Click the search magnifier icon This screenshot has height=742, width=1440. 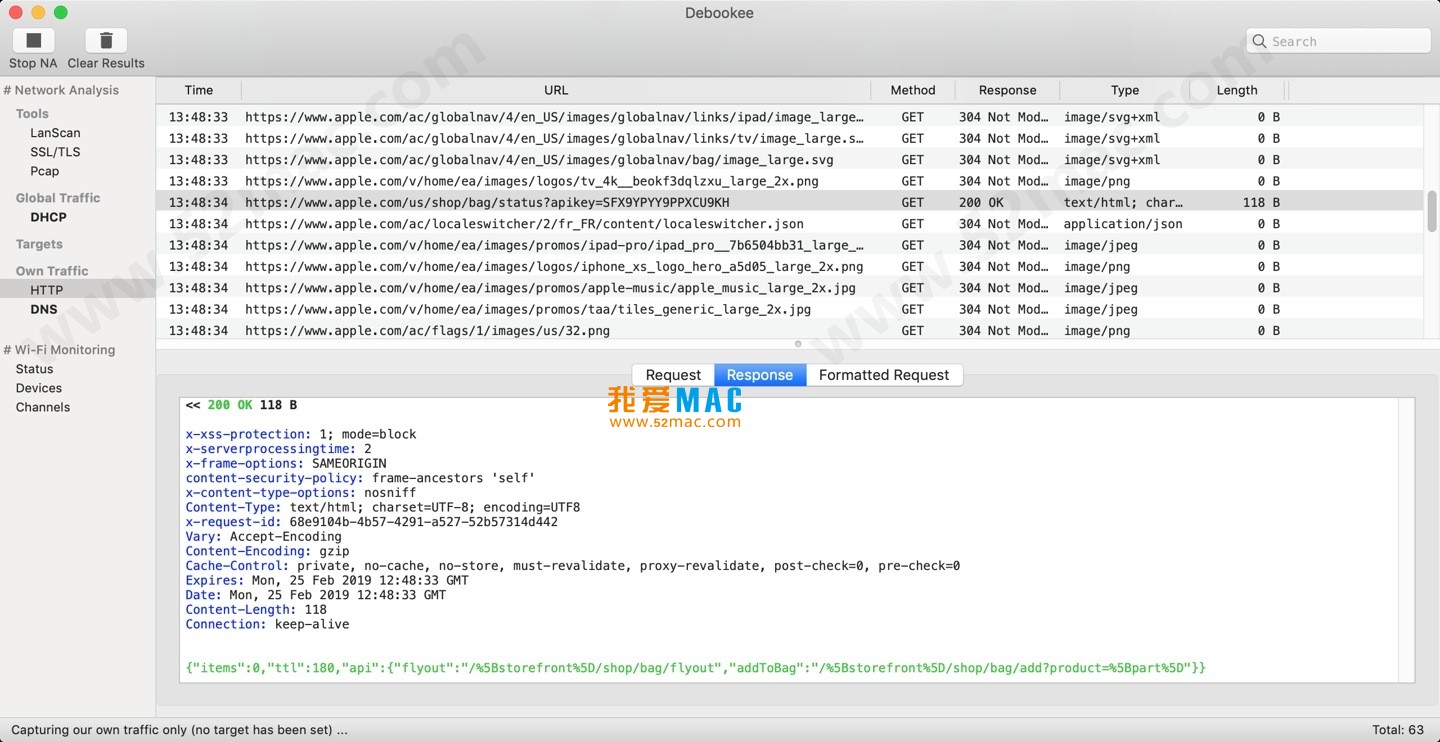point(1260,41)
